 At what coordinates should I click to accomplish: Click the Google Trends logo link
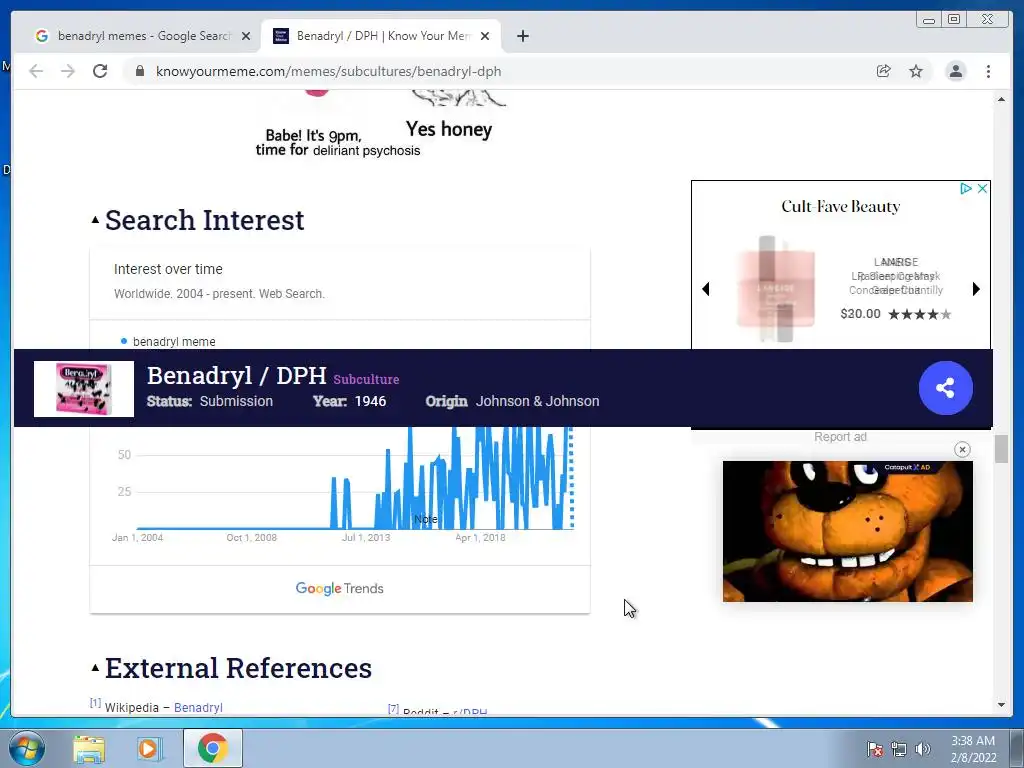[x=339, y=588]
